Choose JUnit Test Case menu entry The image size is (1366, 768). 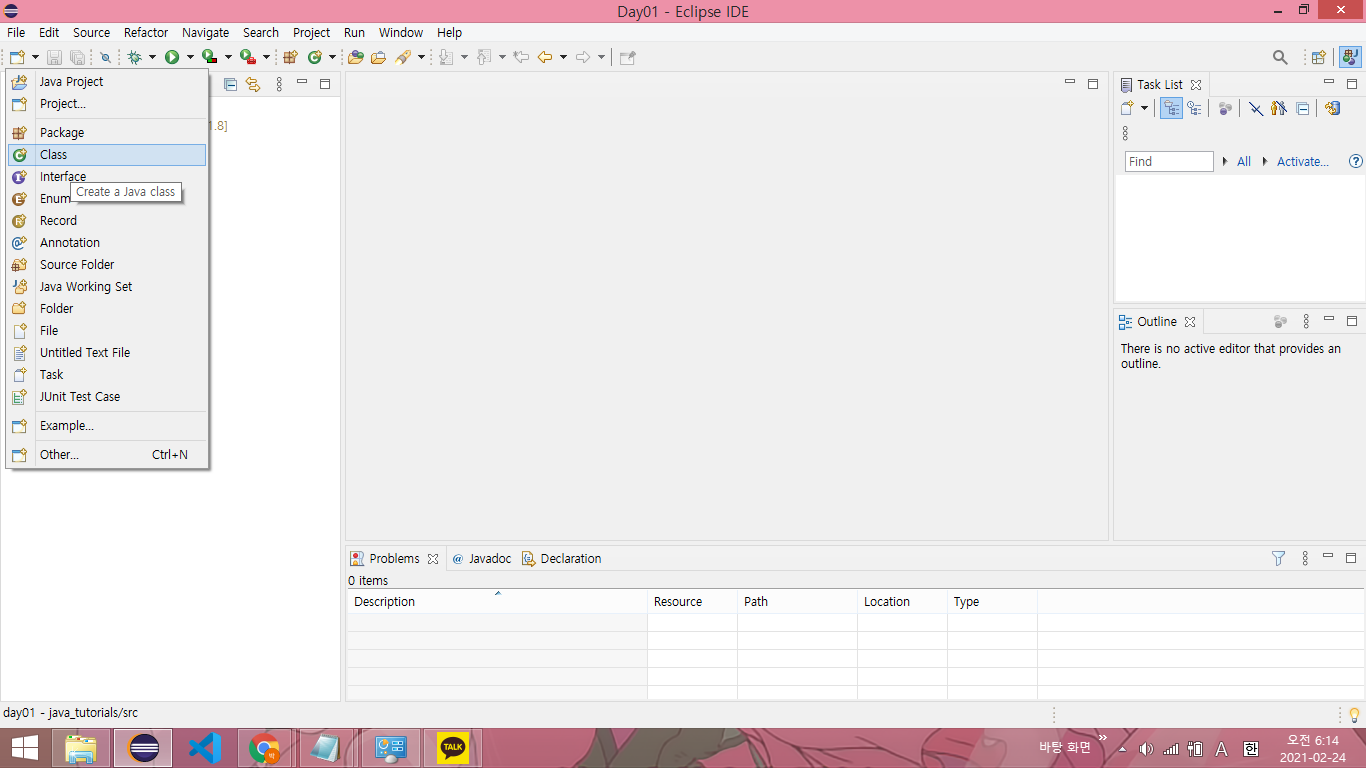[x=107, y=397]
